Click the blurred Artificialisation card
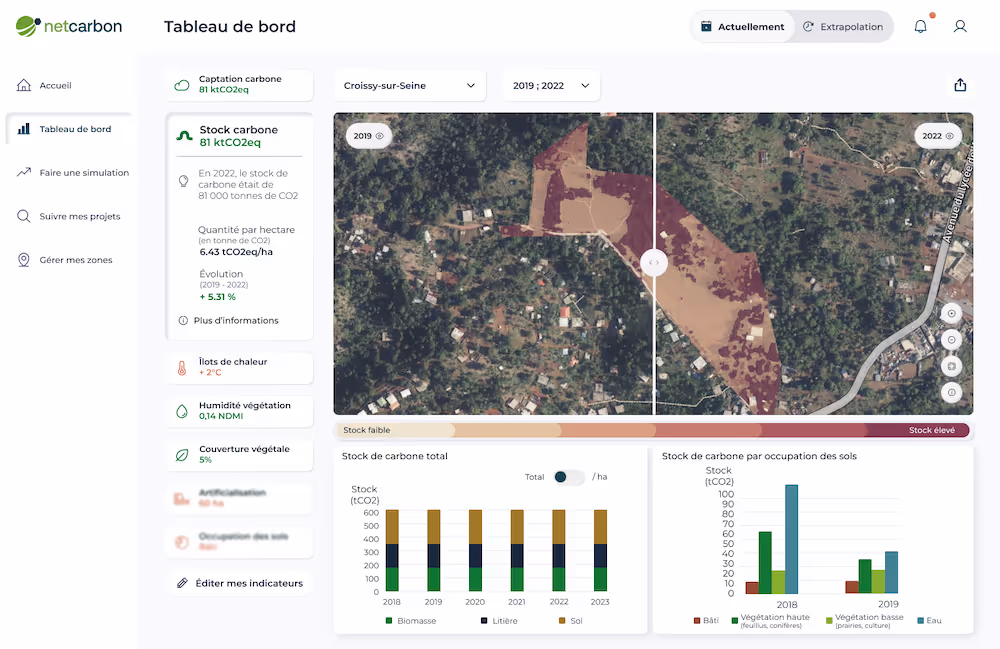This screenshot has width=1000, height=649. (240, 499)
